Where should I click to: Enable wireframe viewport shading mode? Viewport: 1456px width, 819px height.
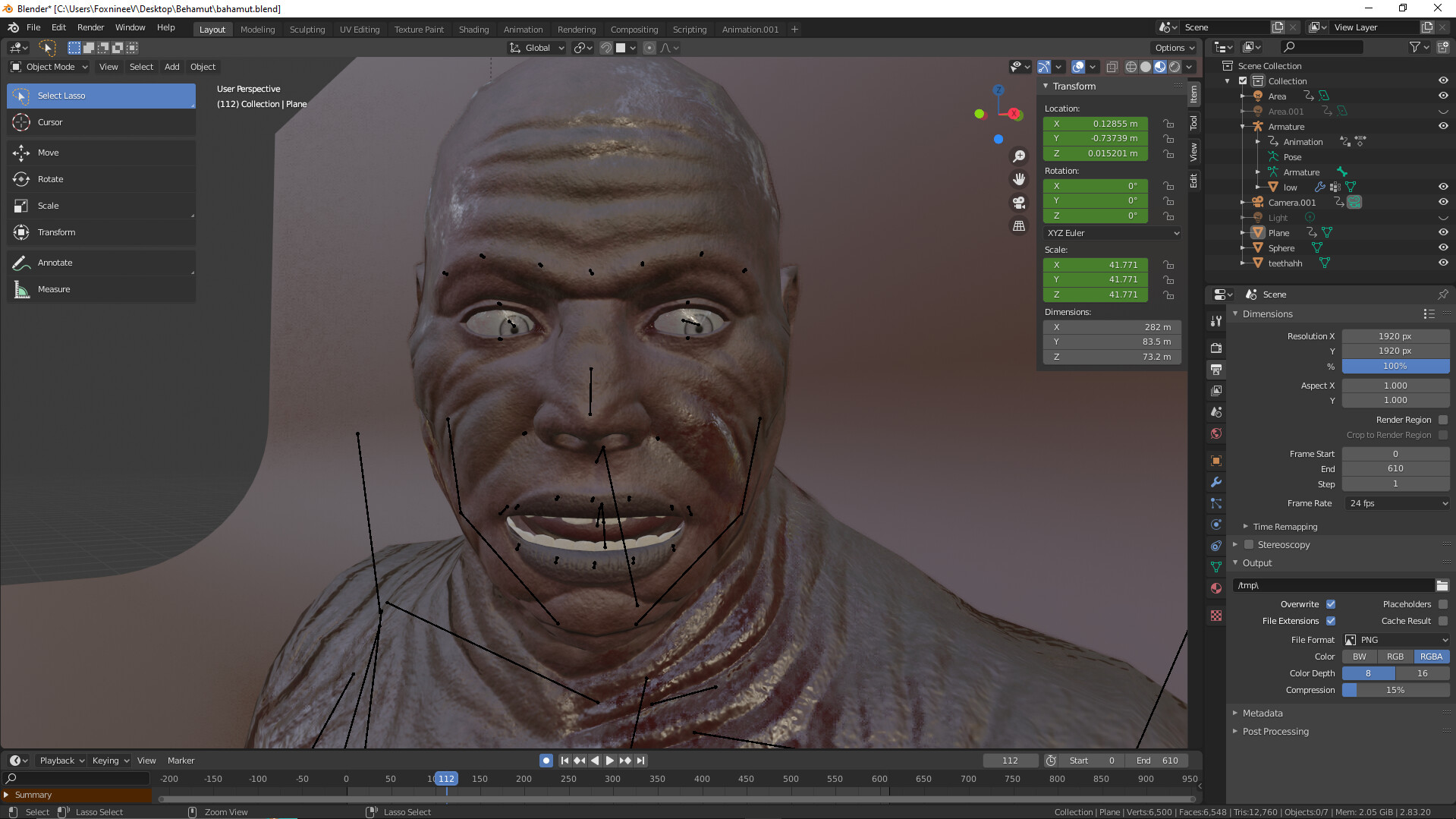pos(1131,67)
